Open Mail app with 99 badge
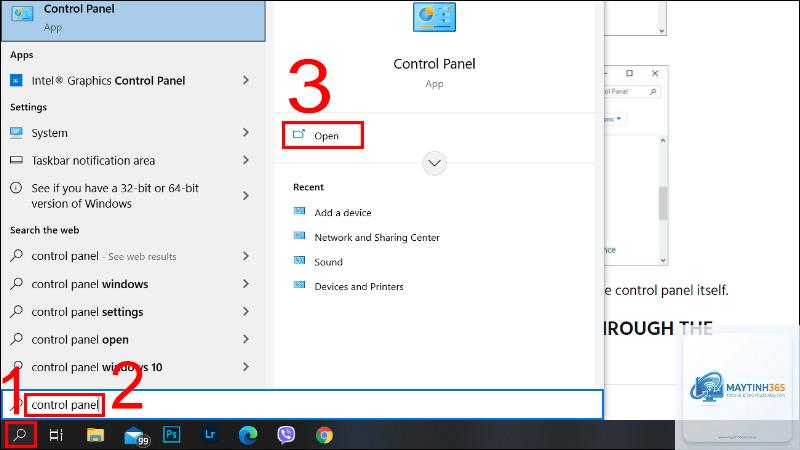The image size is (800, 450). [x=136, y=436]
